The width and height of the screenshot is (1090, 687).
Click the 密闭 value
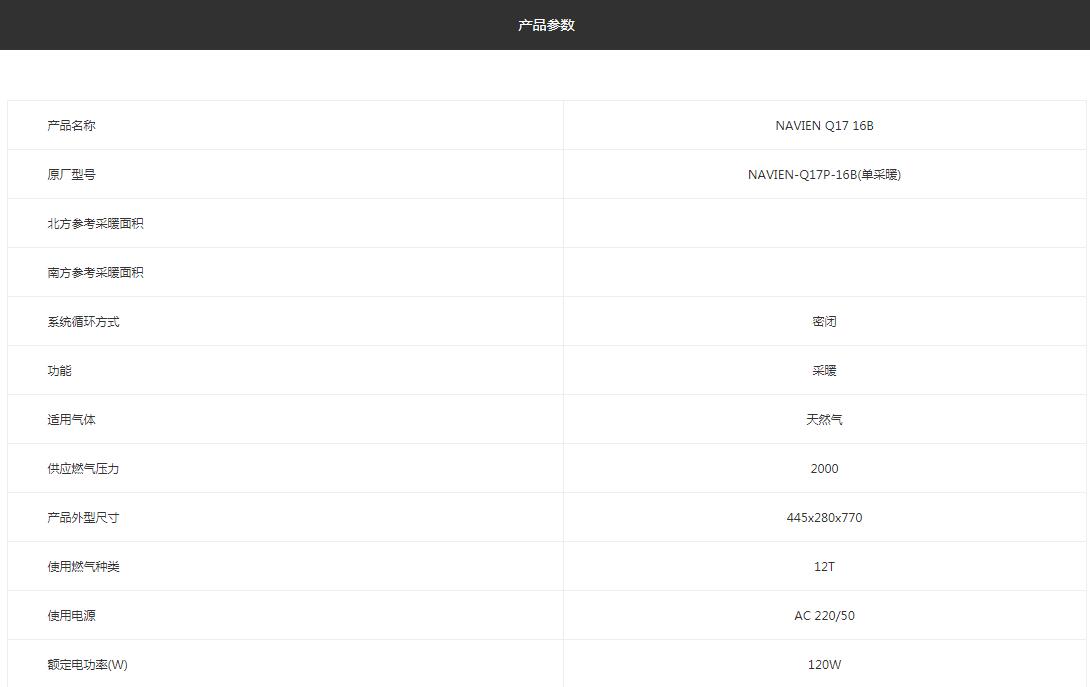pos(824,322)
